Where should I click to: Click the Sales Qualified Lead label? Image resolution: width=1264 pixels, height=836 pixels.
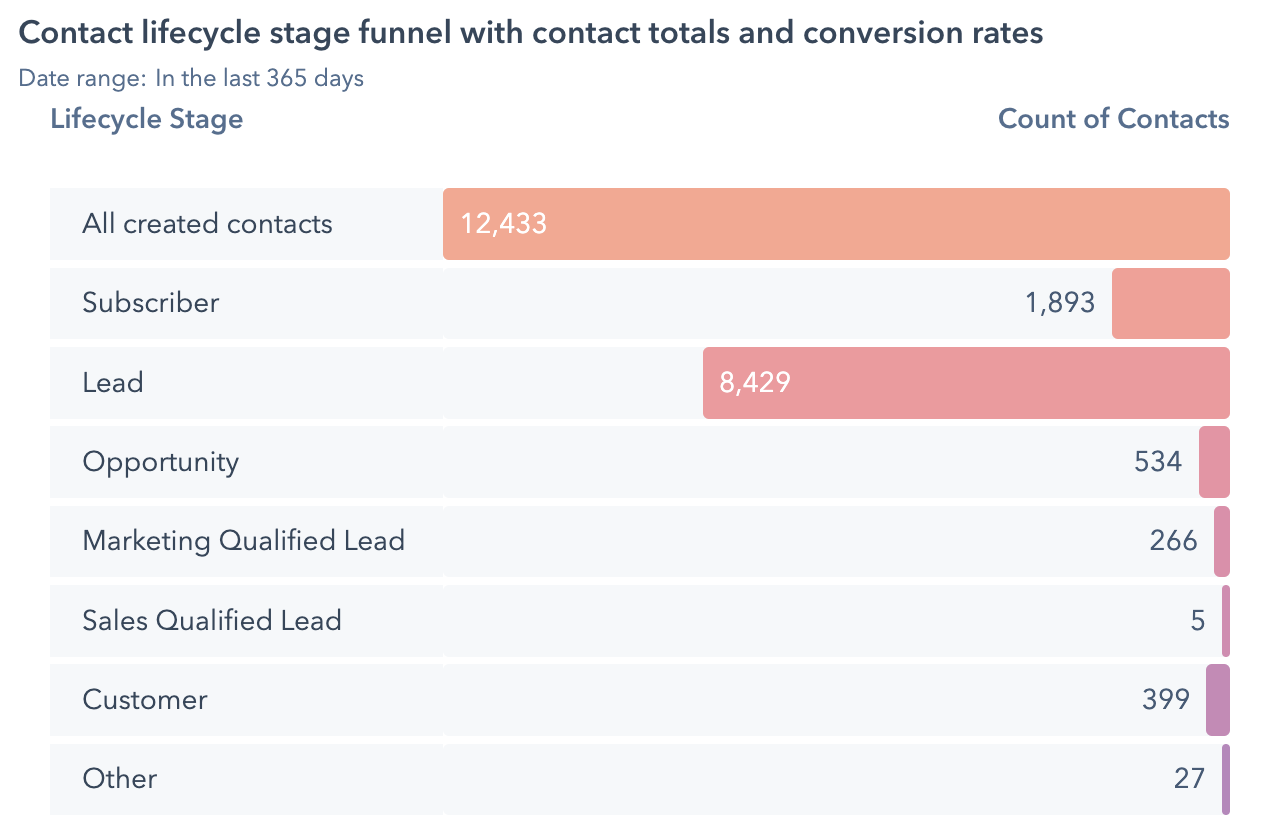click(x=212, y=621)
